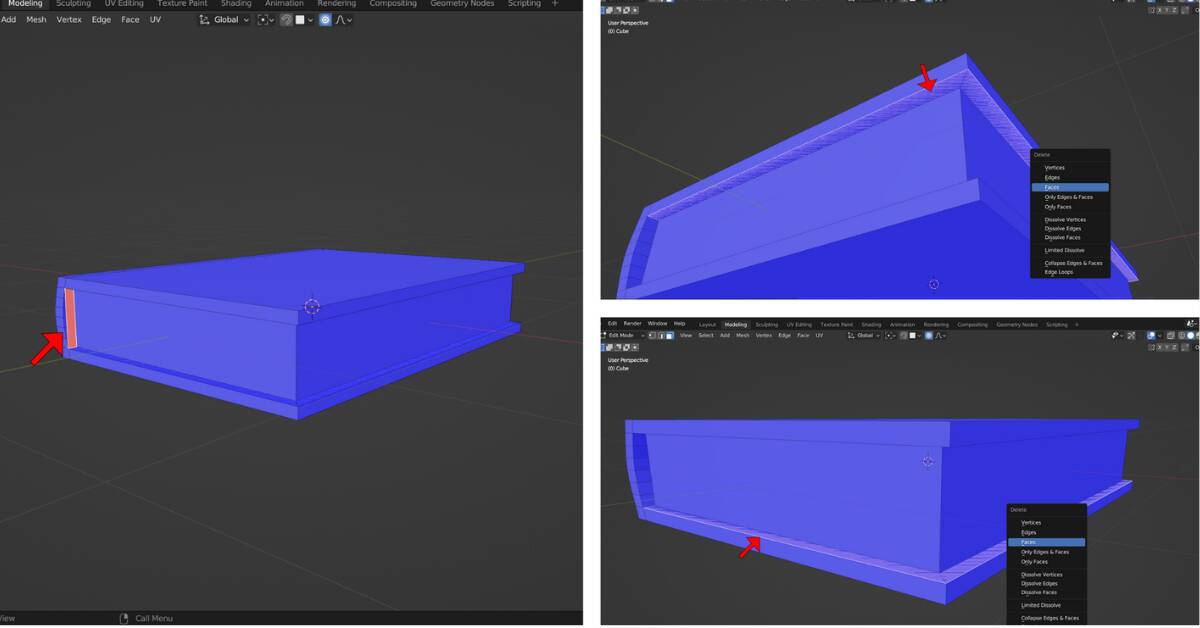Switch to the Sculpting workspace tab
Viewport: 1200px width, 628px height.
point(72,3)
